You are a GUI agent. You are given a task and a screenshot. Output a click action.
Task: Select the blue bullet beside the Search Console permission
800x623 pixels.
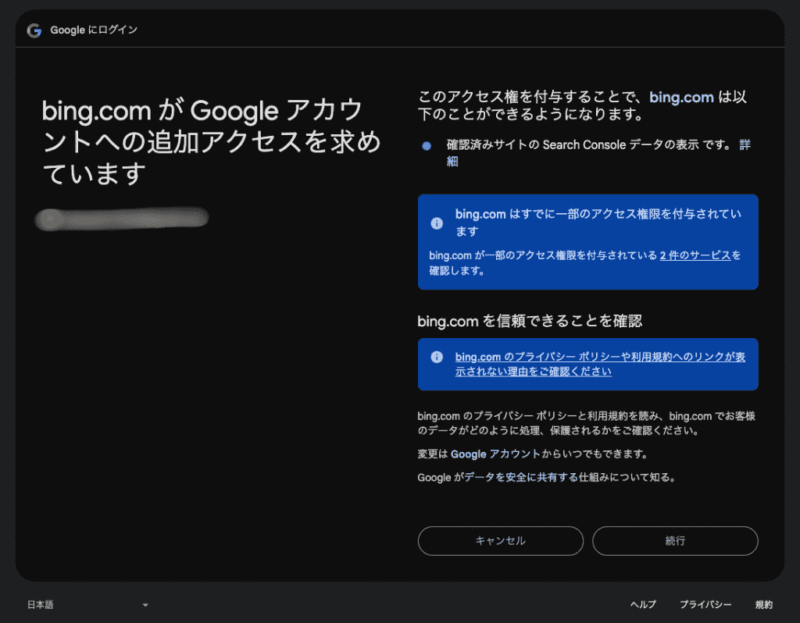[x=424, y=146]
